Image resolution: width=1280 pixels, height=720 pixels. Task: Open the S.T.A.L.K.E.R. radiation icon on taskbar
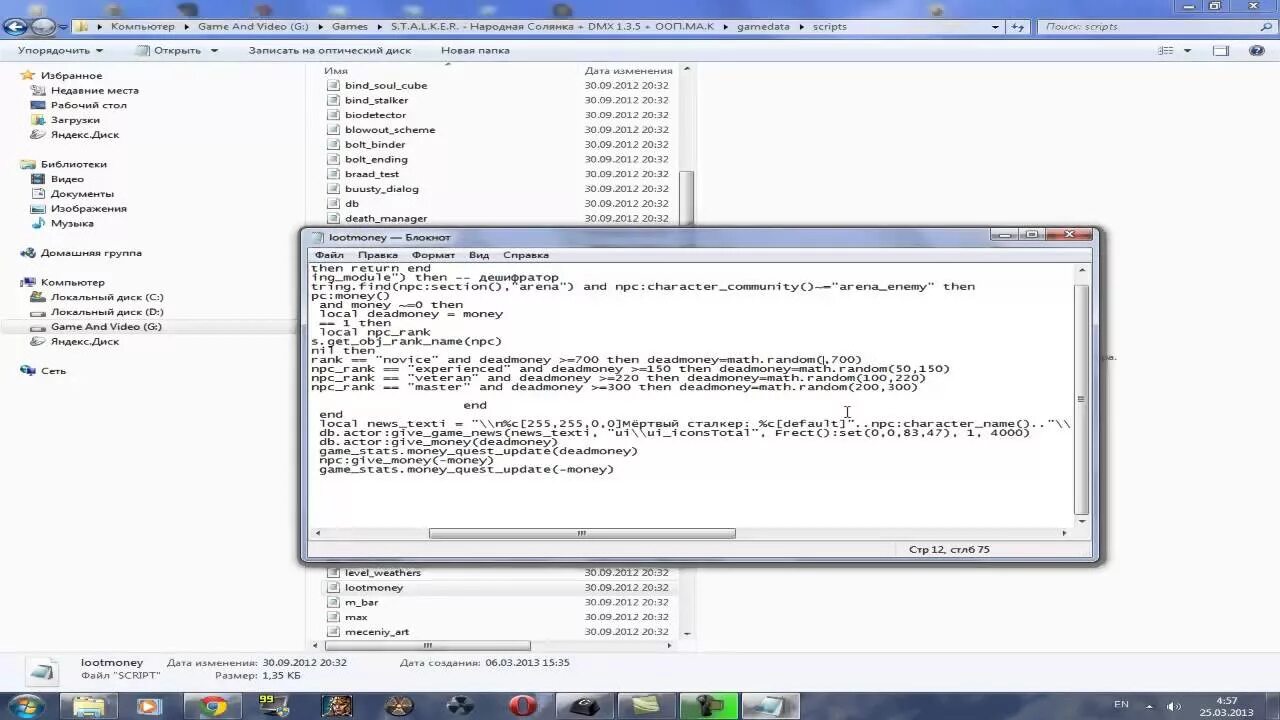[399, 706]
